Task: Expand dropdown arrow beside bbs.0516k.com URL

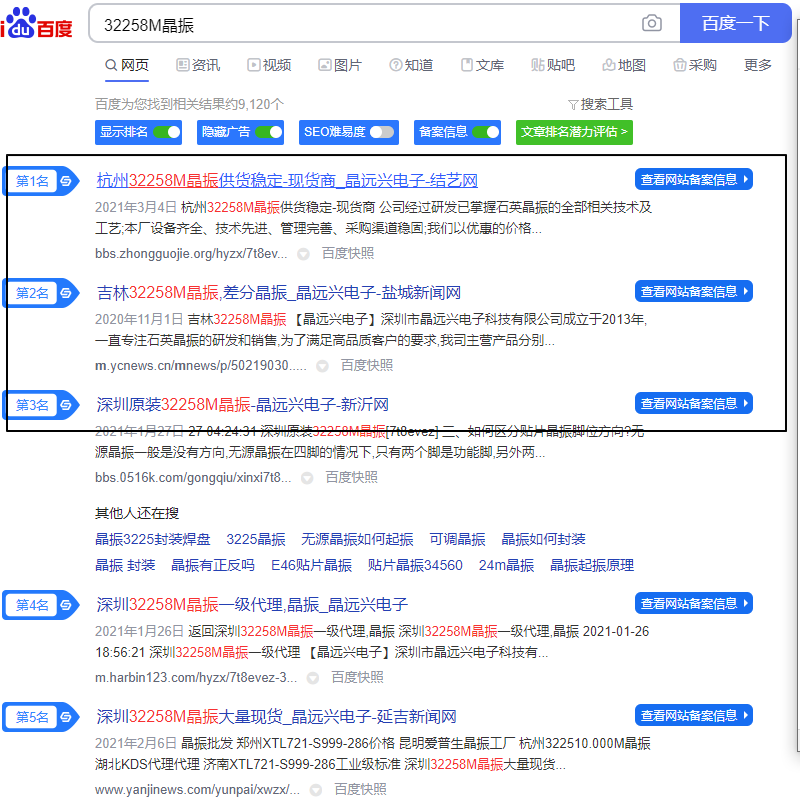Action: (307, 479)
